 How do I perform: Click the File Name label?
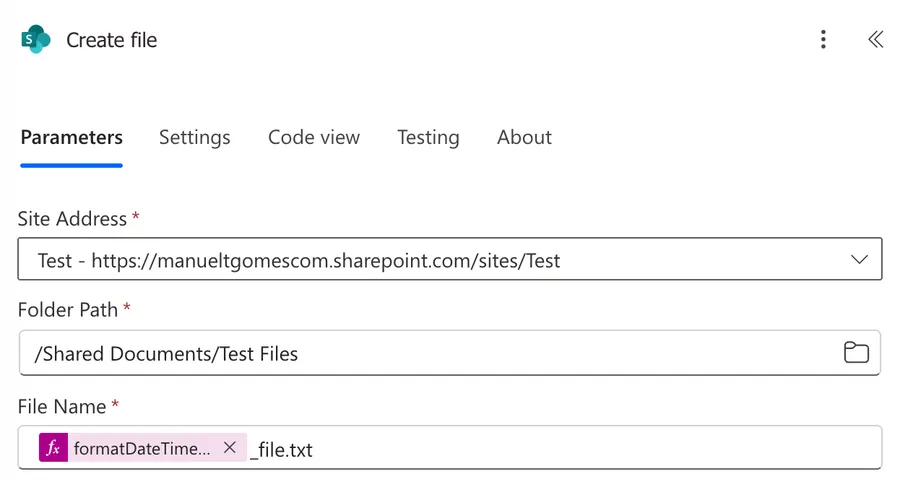pos(62,406)
